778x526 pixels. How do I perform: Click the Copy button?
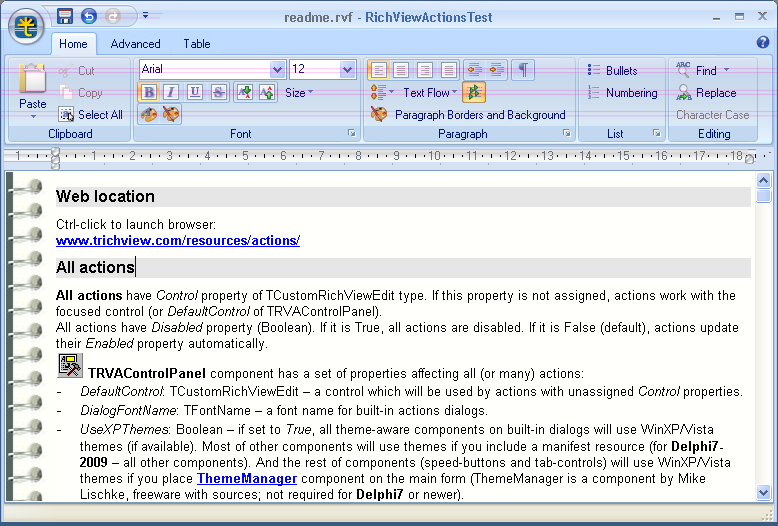[81, 93]
